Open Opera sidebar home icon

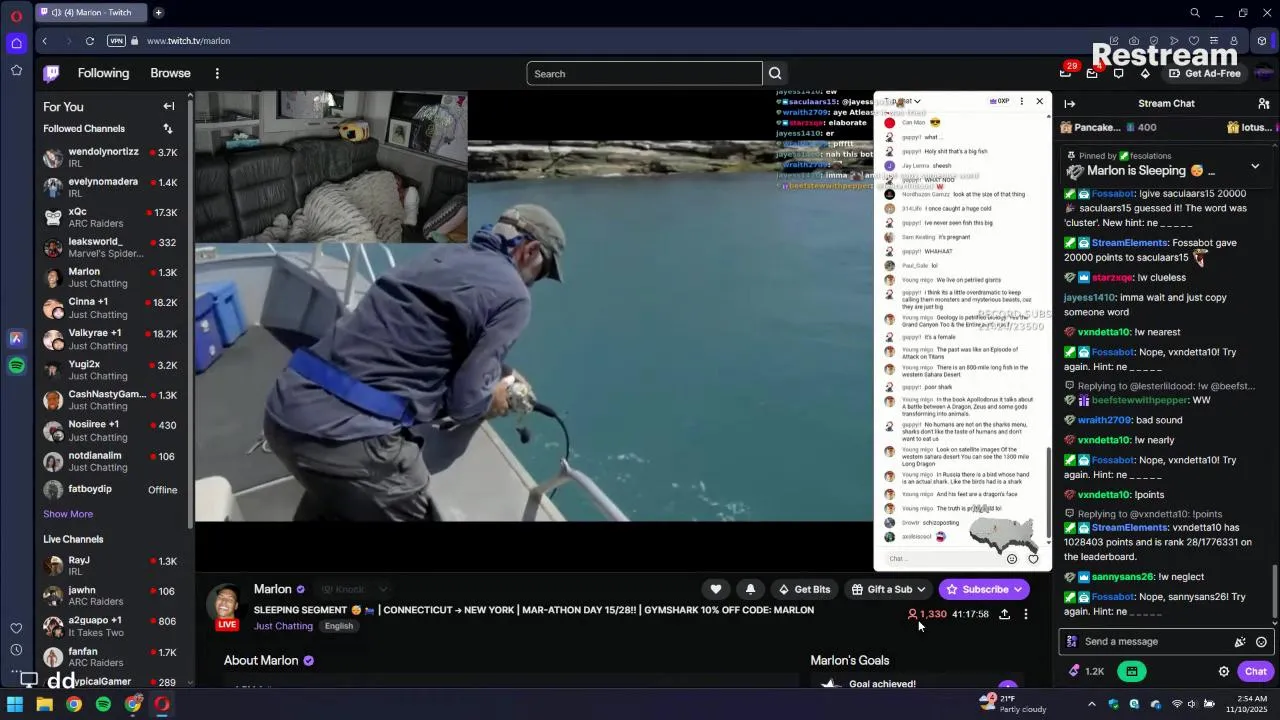[16, 43]
